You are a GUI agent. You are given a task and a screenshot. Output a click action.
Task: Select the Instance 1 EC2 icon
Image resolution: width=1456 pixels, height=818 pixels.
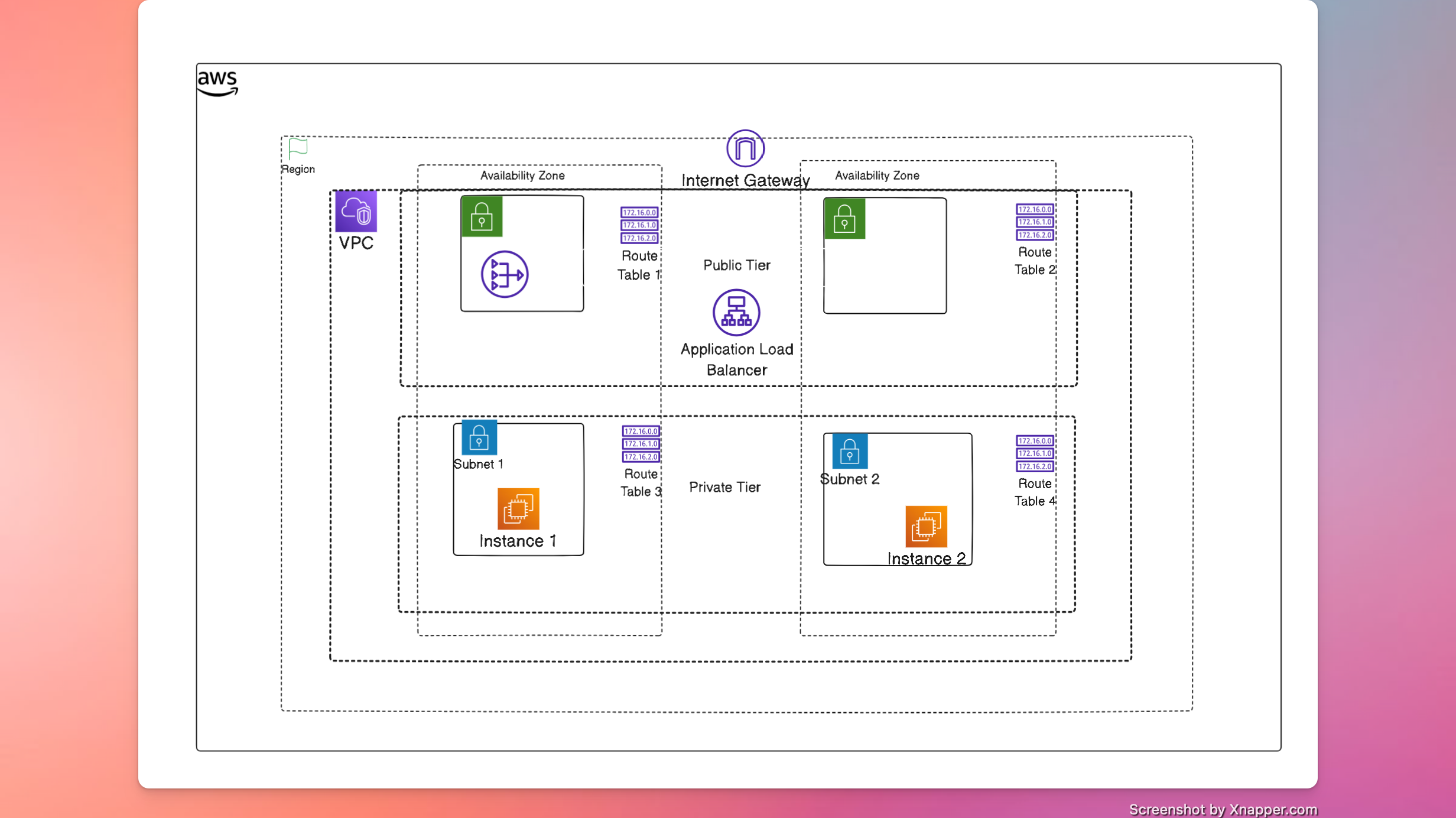point(518,509)
